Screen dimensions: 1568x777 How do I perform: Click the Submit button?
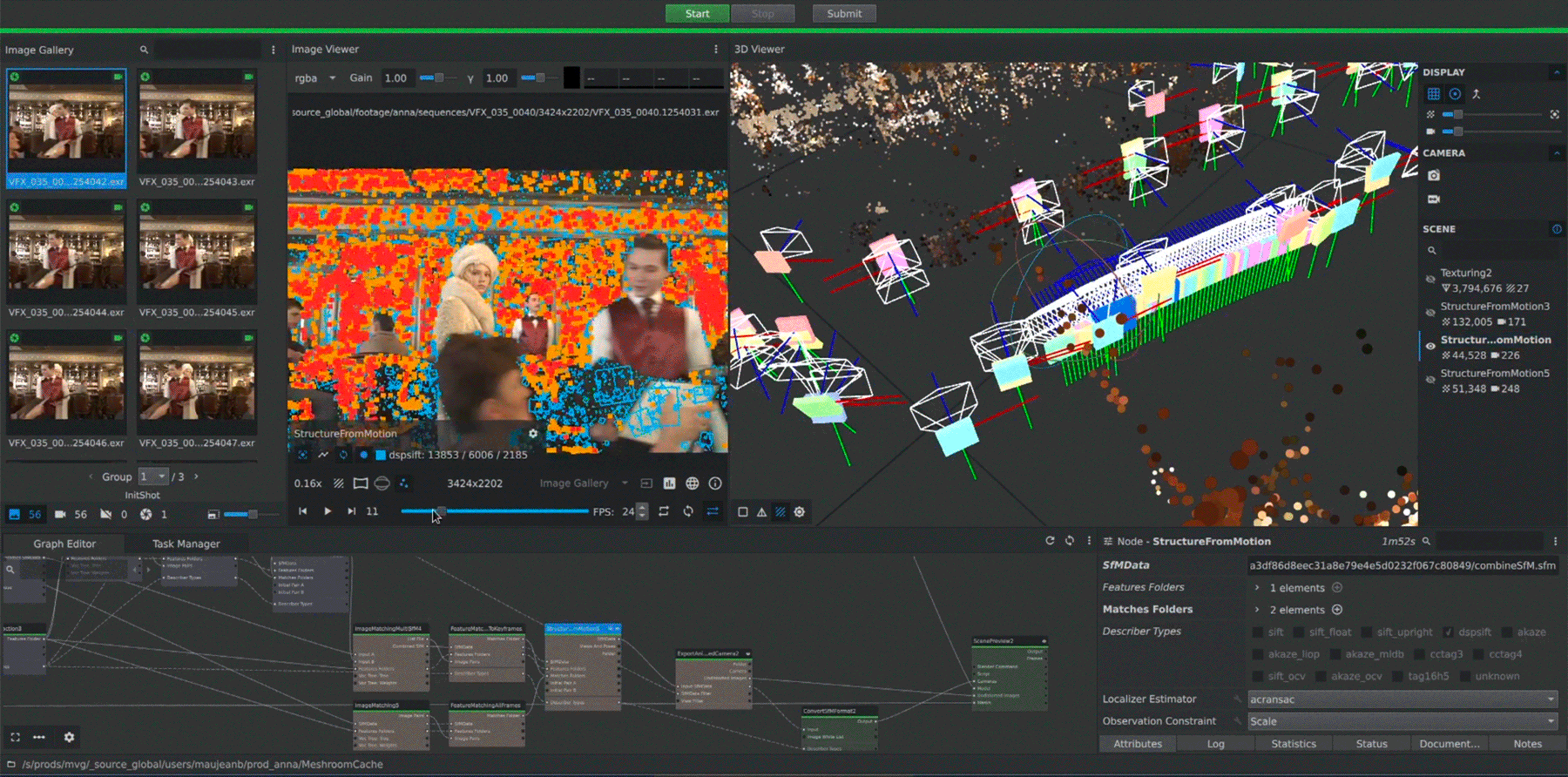coord(843,14)
